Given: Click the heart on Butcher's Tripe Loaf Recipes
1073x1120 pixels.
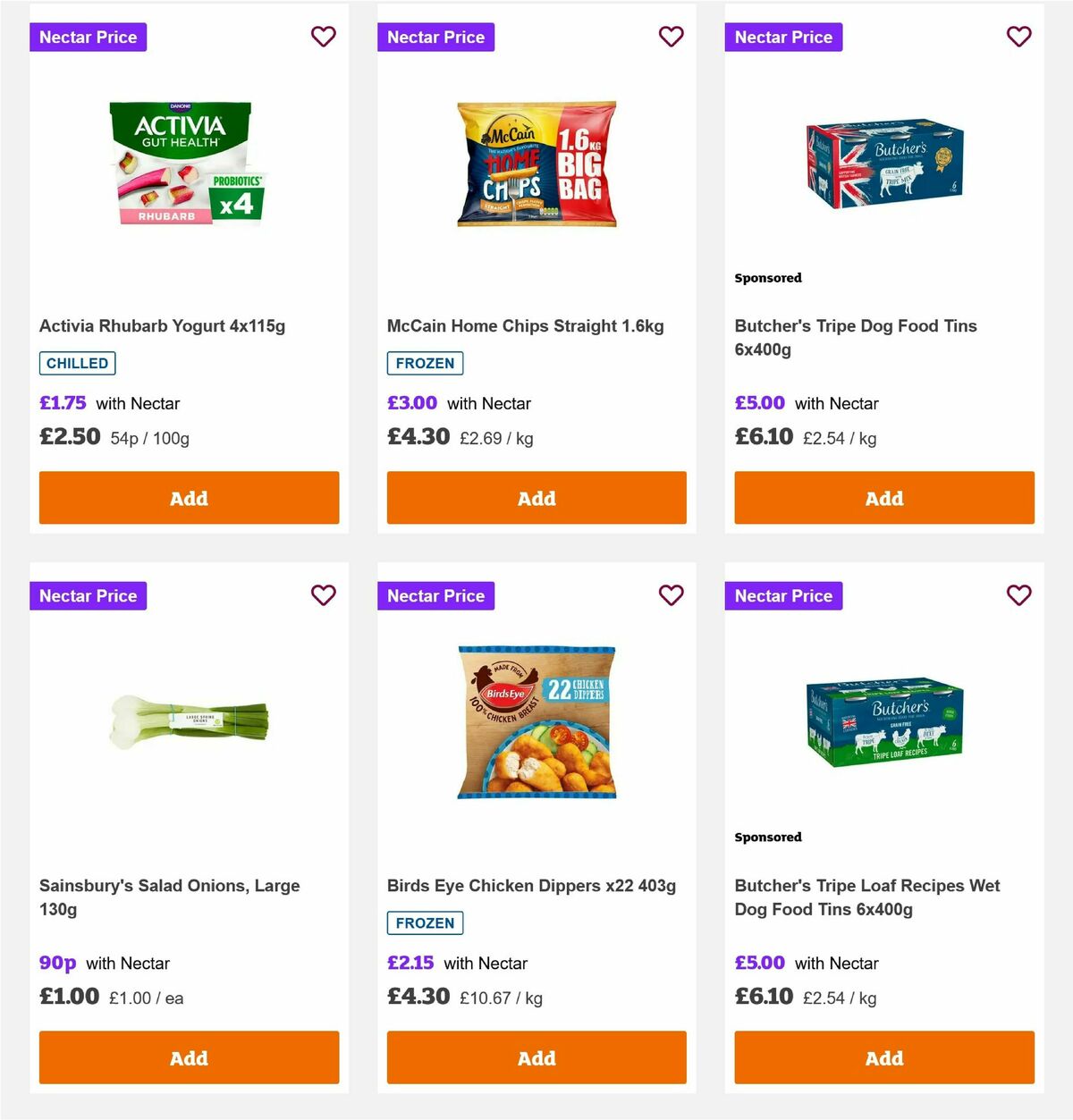Looking at the screenshot, I should pos(1018,595).
